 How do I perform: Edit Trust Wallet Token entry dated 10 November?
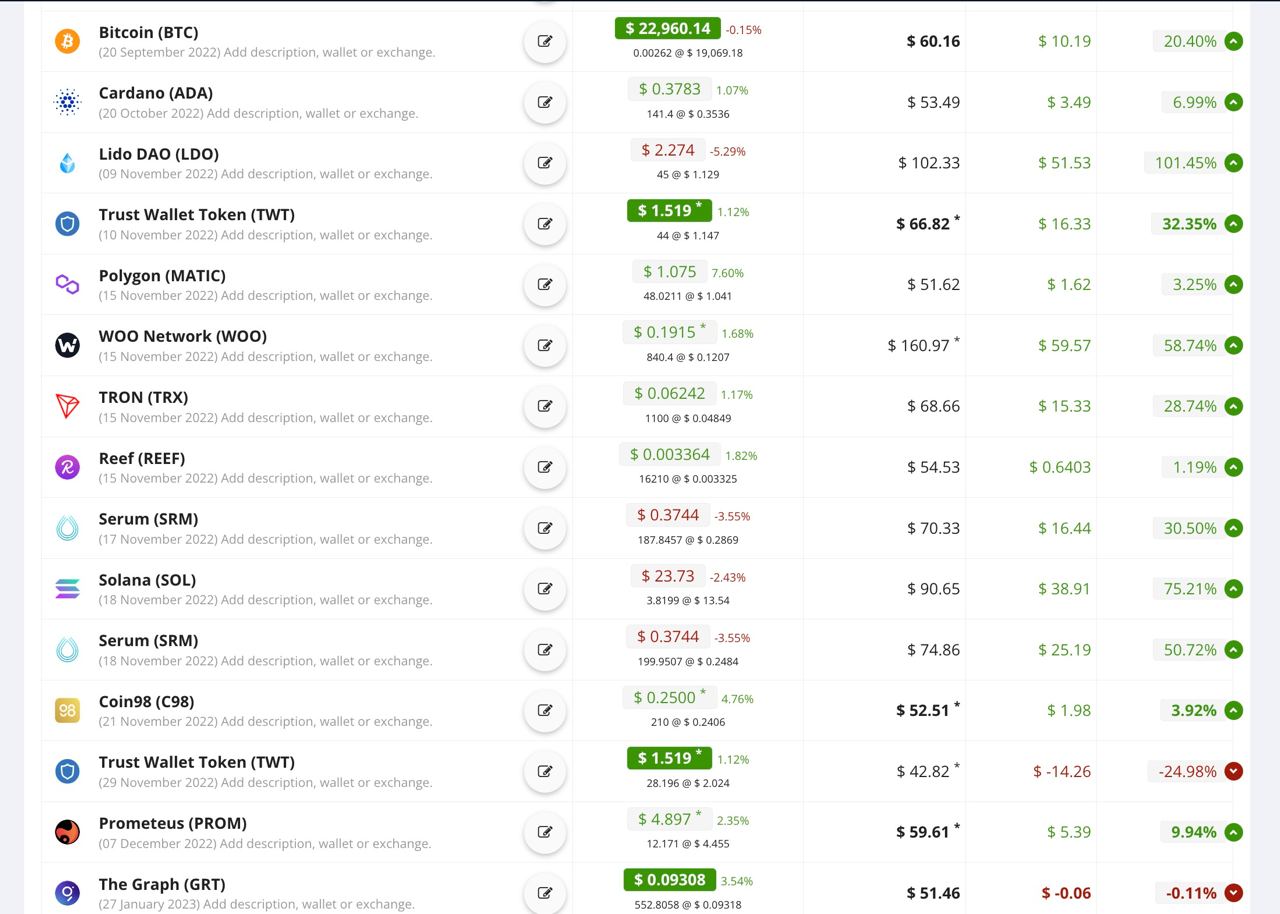pos(545,224)
